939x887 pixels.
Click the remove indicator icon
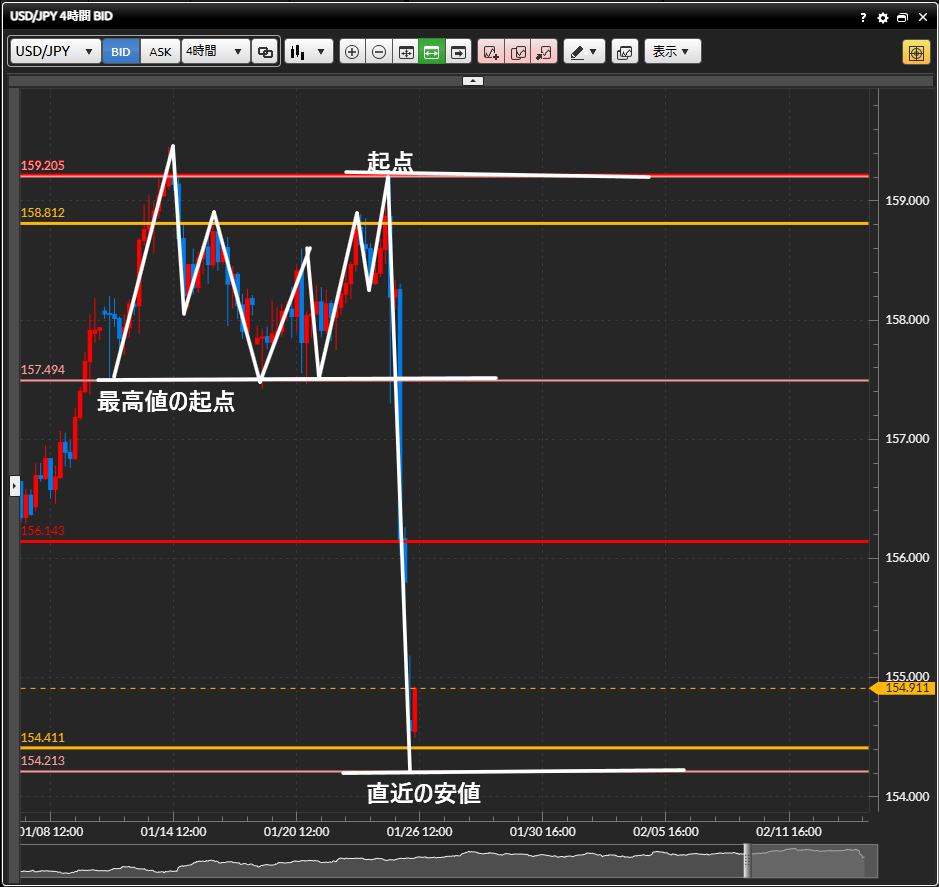(544, 52)
